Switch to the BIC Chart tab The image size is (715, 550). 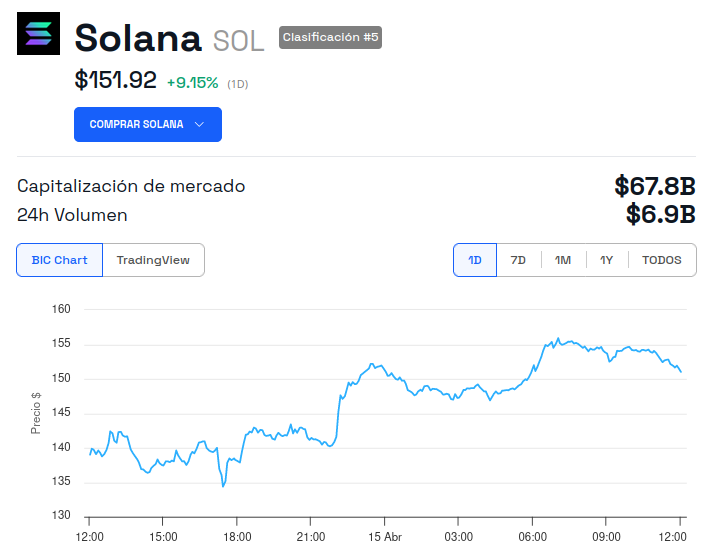click(59, 260)
